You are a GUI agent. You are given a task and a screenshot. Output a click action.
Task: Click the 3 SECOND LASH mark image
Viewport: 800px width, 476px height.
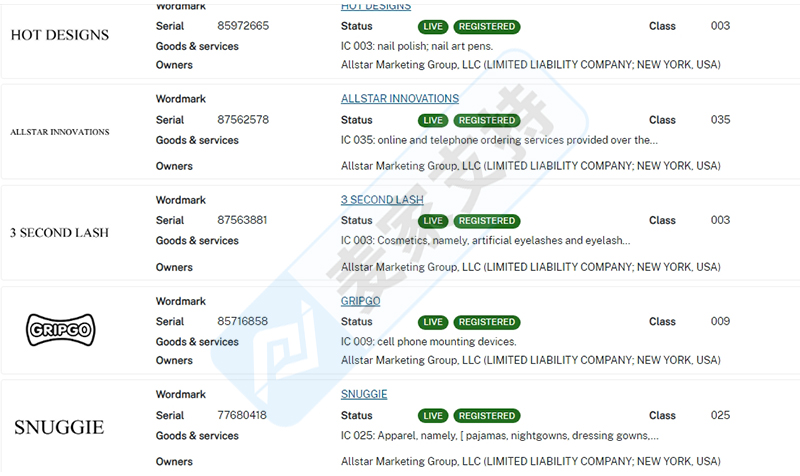tap(59, 233)
